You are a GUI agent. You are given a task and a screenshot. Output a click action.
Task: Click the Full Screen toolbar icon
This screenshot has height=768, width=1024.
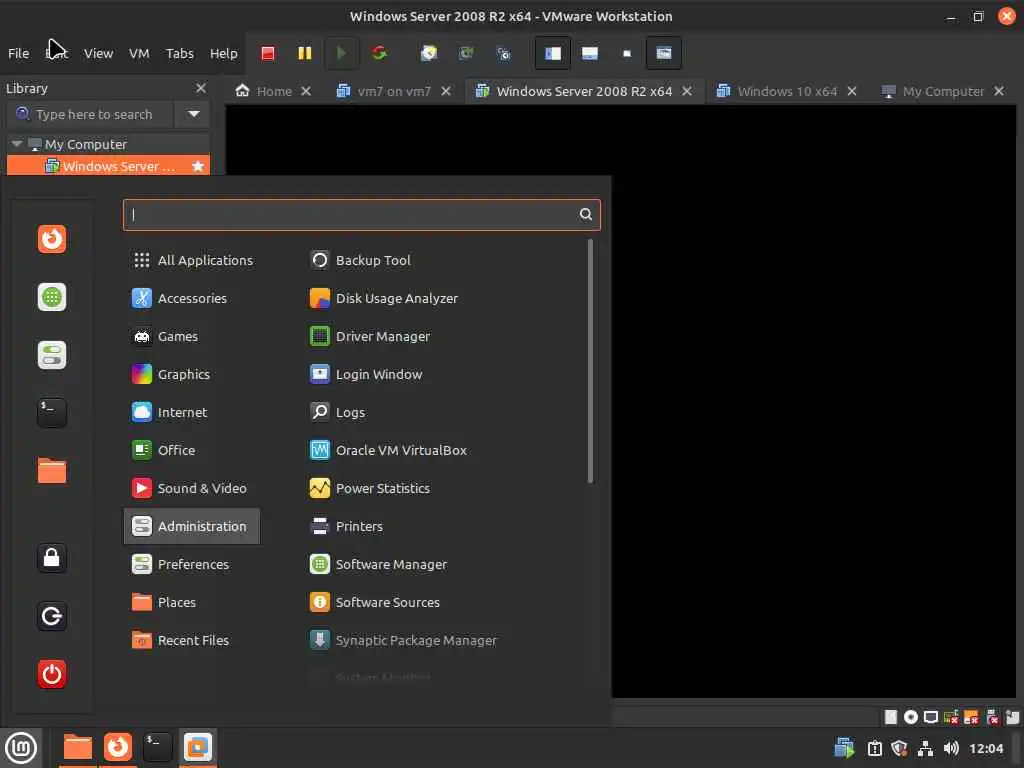click(x=627, y=53)
